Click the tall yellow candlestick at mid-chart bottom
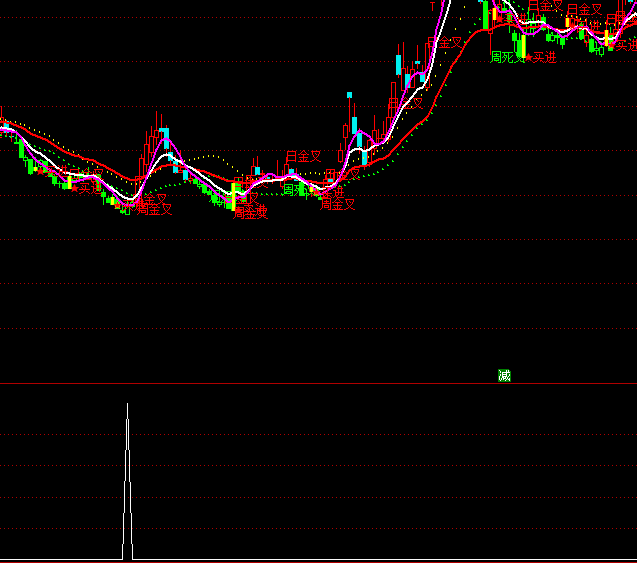Viewport: 637px width, 563px height. tap(235, 195)
